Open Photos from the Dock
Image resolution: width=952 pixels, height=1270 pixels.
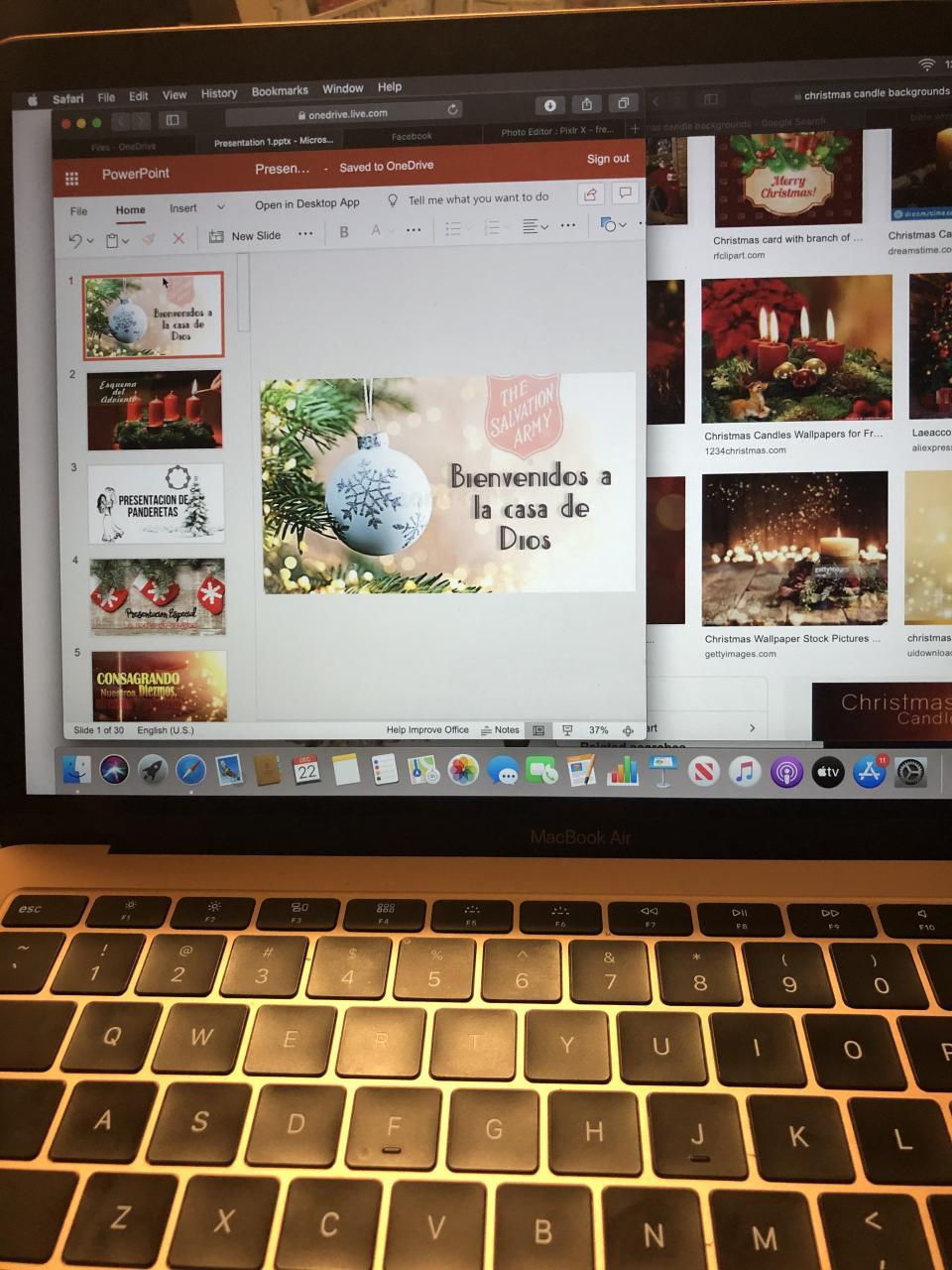(x=463, y=770)
